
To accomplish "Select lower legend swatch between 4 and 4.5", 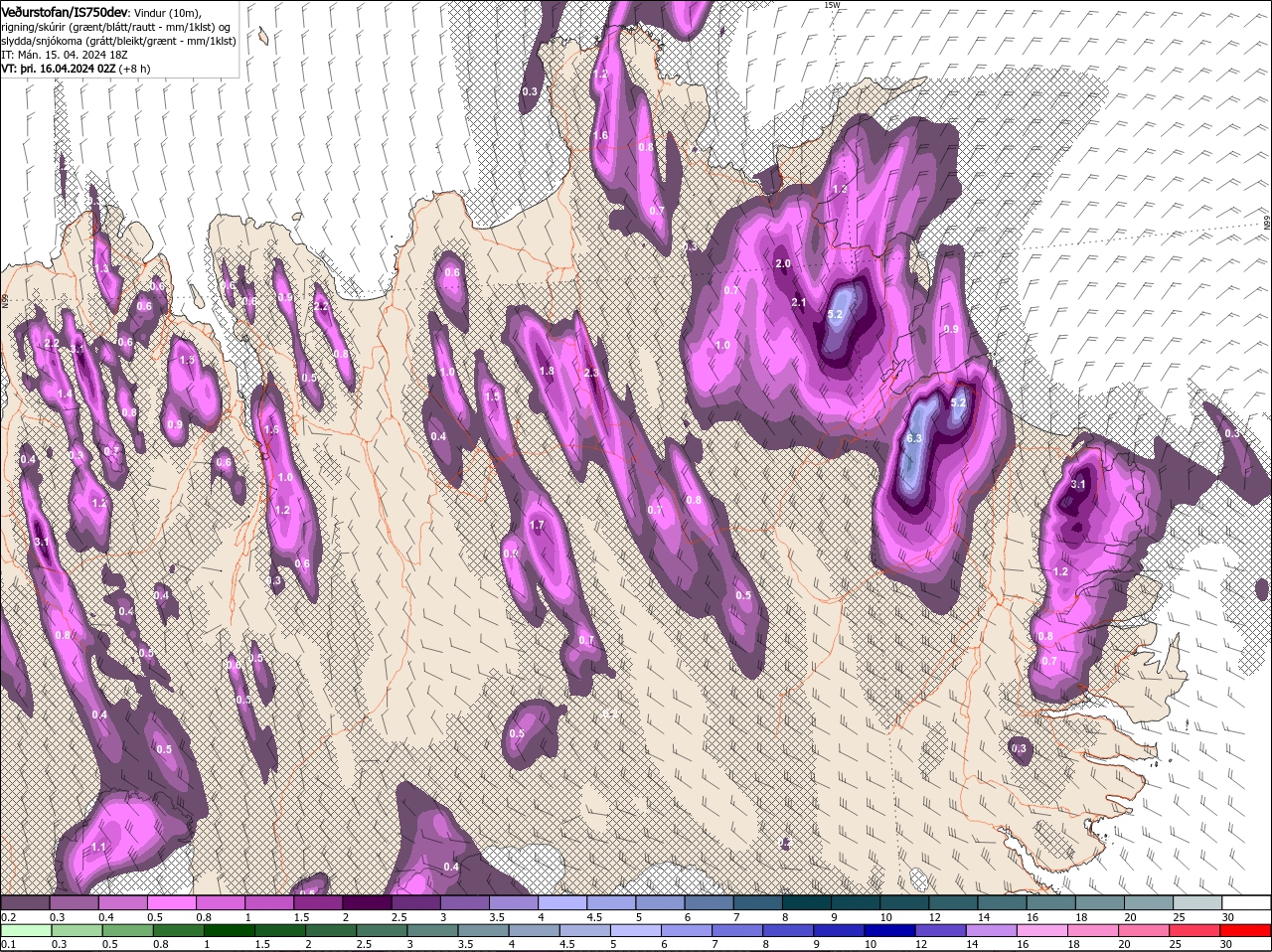I will click(536, 930).
